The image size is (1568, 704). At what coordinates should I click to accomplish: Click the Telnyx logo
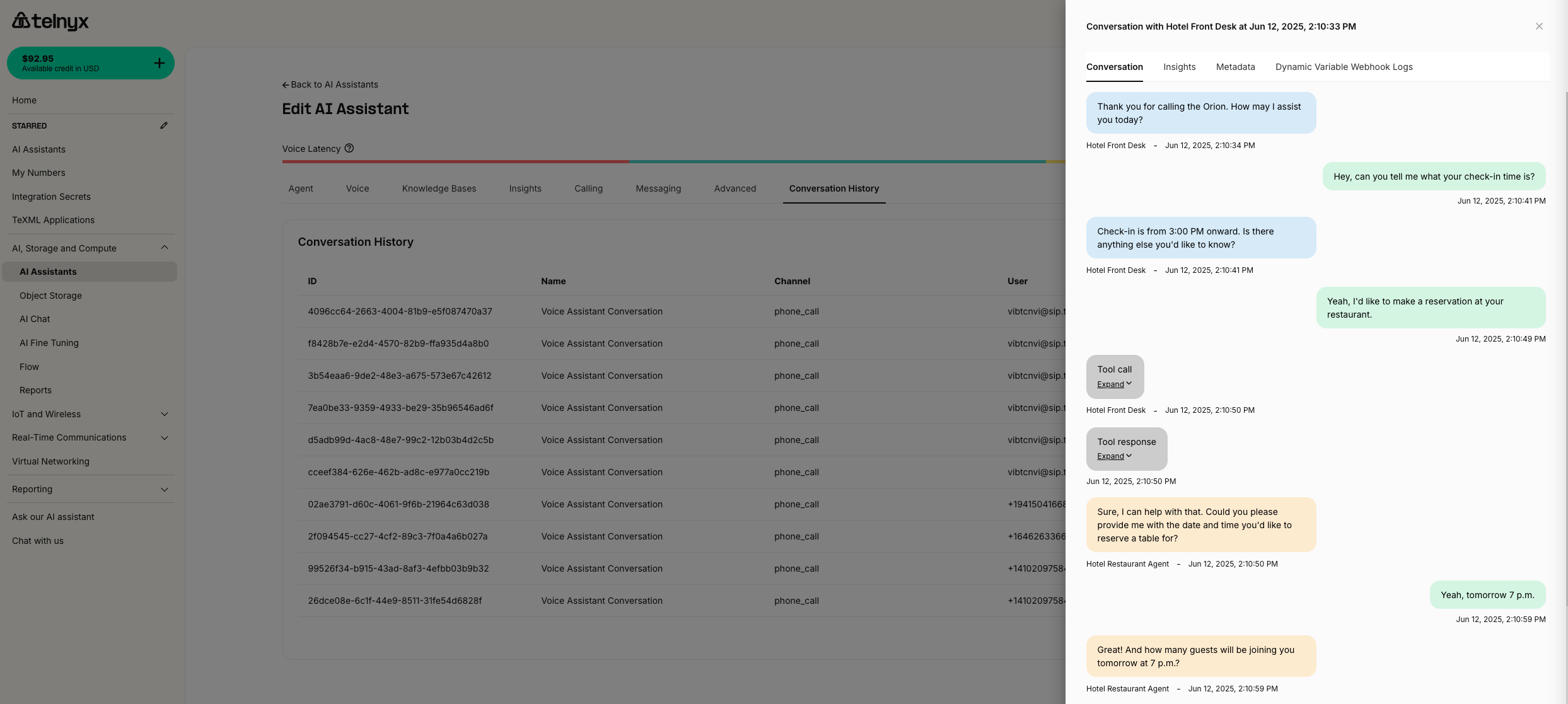point(50,20)
